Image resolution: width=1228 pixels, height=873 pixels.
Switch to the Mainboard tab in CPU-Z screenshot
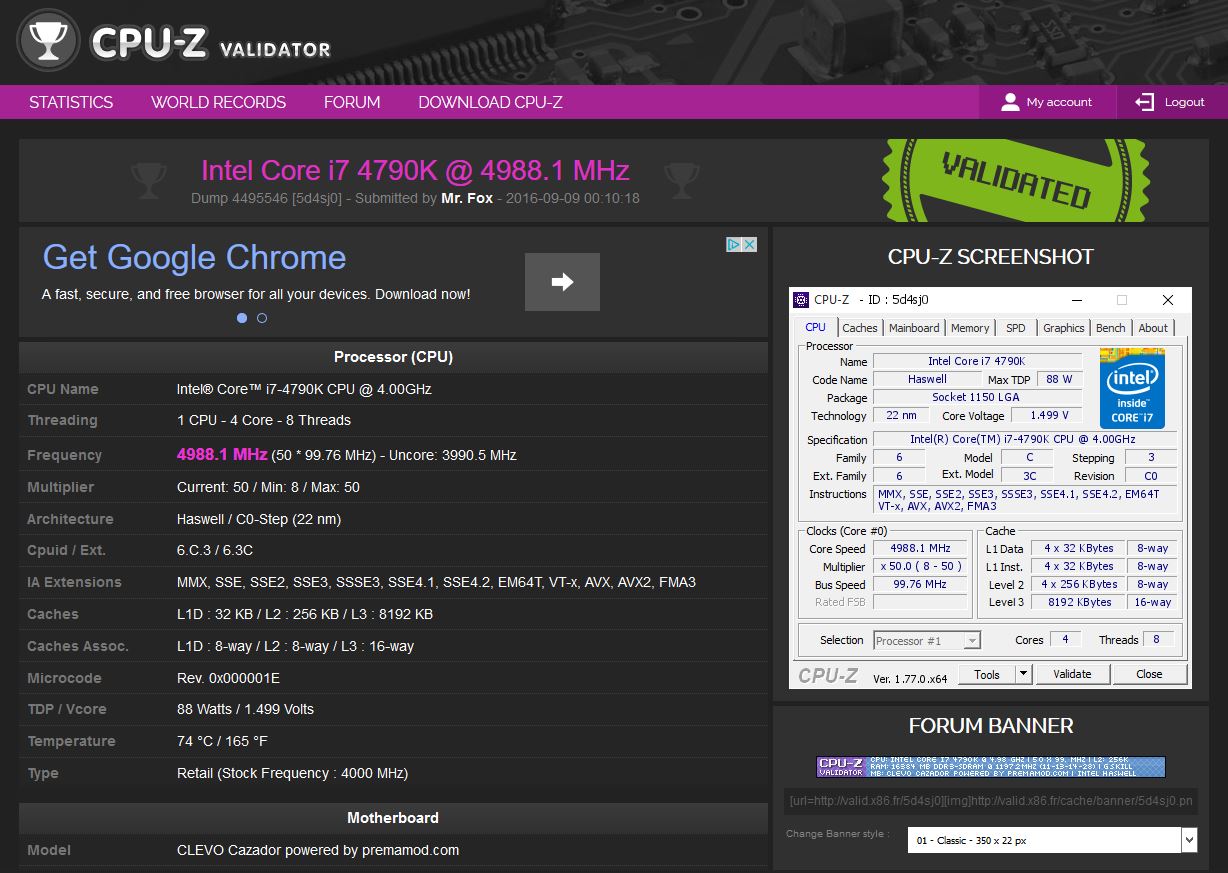[x=914, y=328]
